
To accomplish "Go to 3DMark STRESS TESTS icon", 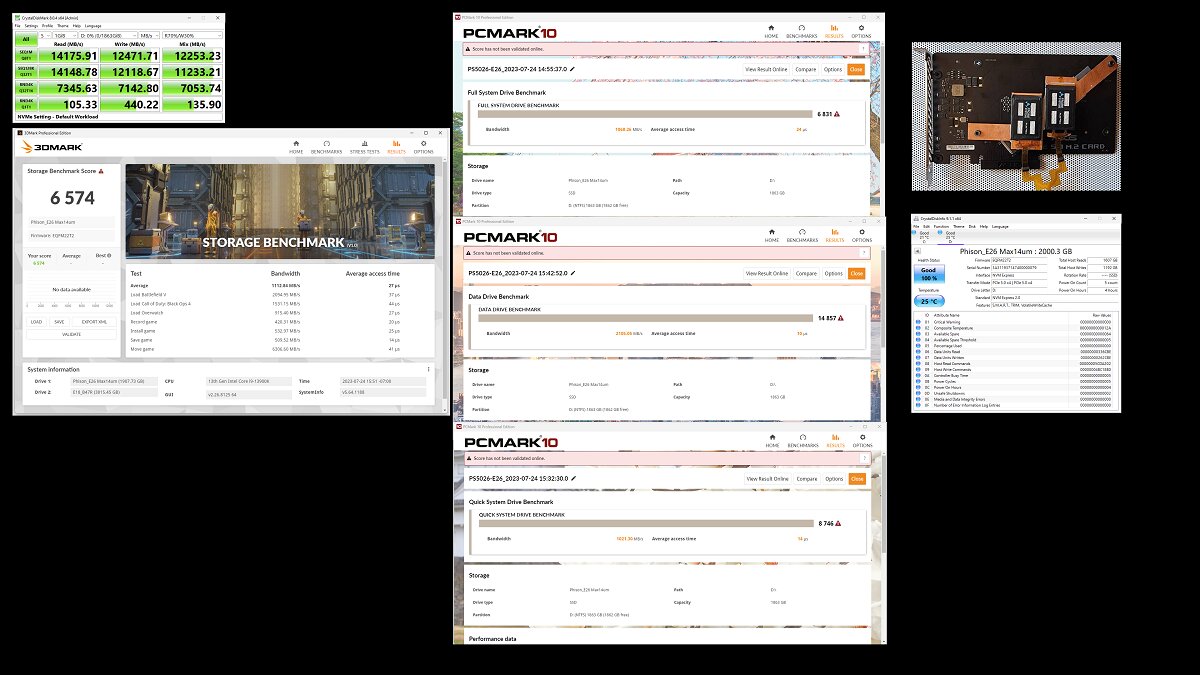I will (x=364, y=144).
